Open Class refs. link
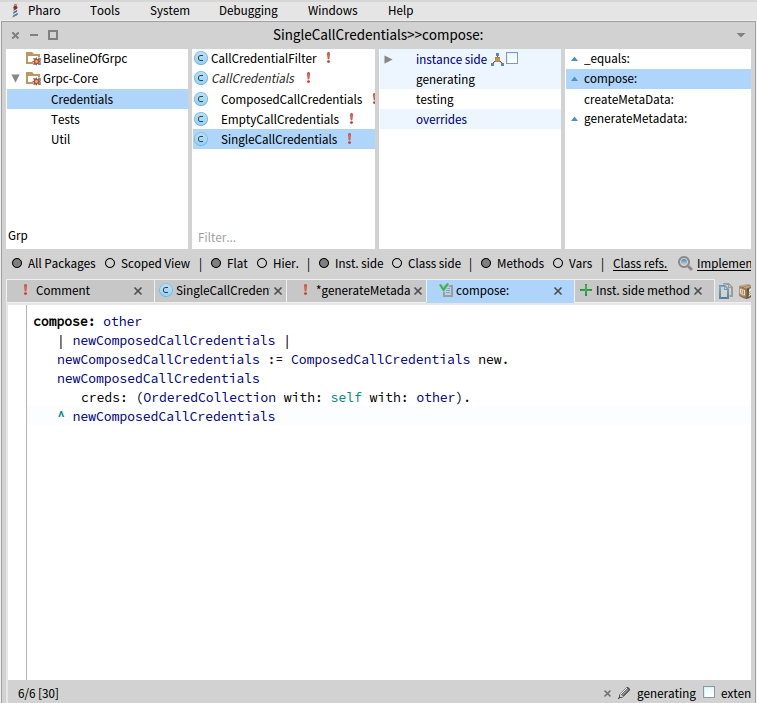The width and height of the screenshot is (757, 703). [640, 264]
